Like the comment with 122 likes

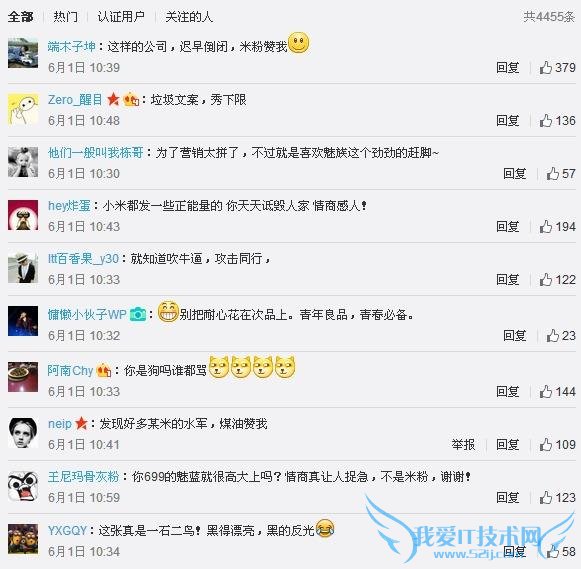pyautogui.click(x=545, y=279)
